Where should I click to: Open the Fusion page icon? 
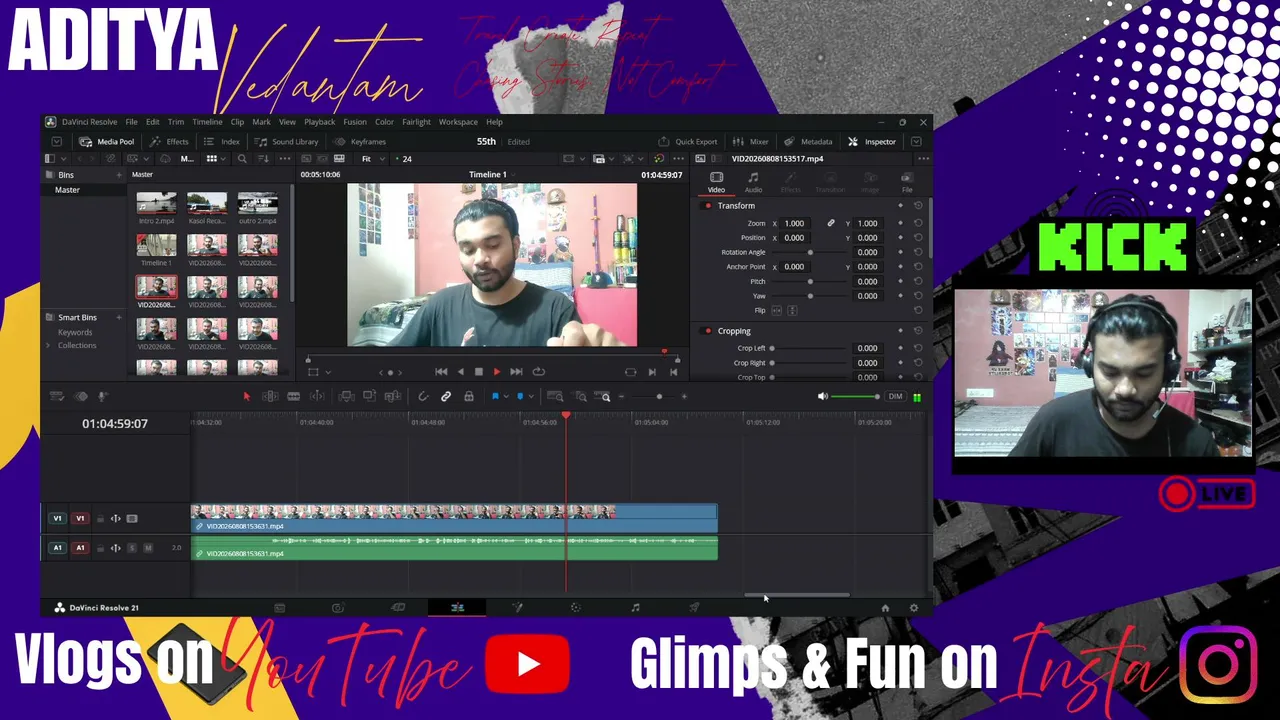(x=518, y=607)
